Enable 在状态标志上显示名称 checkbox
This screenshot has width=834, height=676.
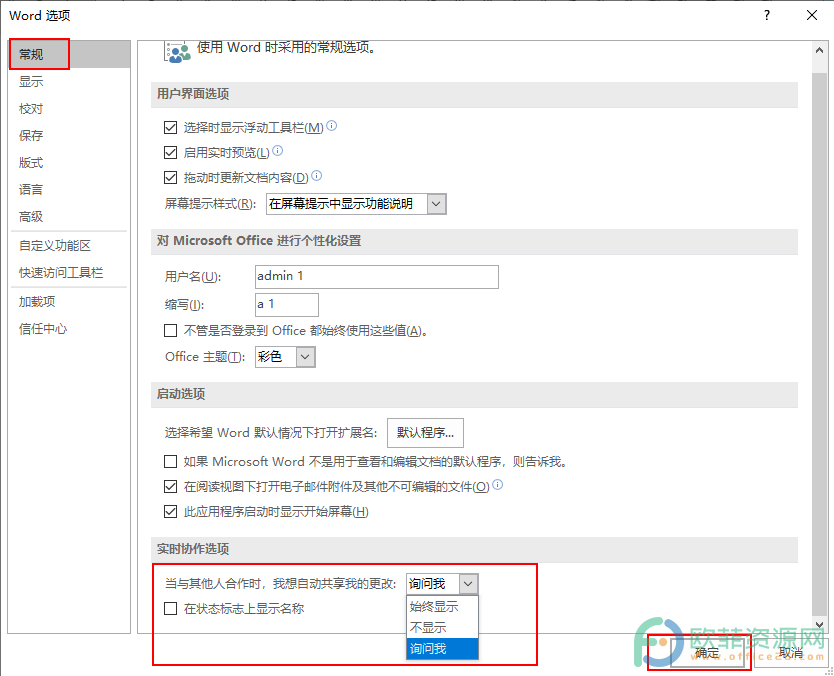click(170, 608)
